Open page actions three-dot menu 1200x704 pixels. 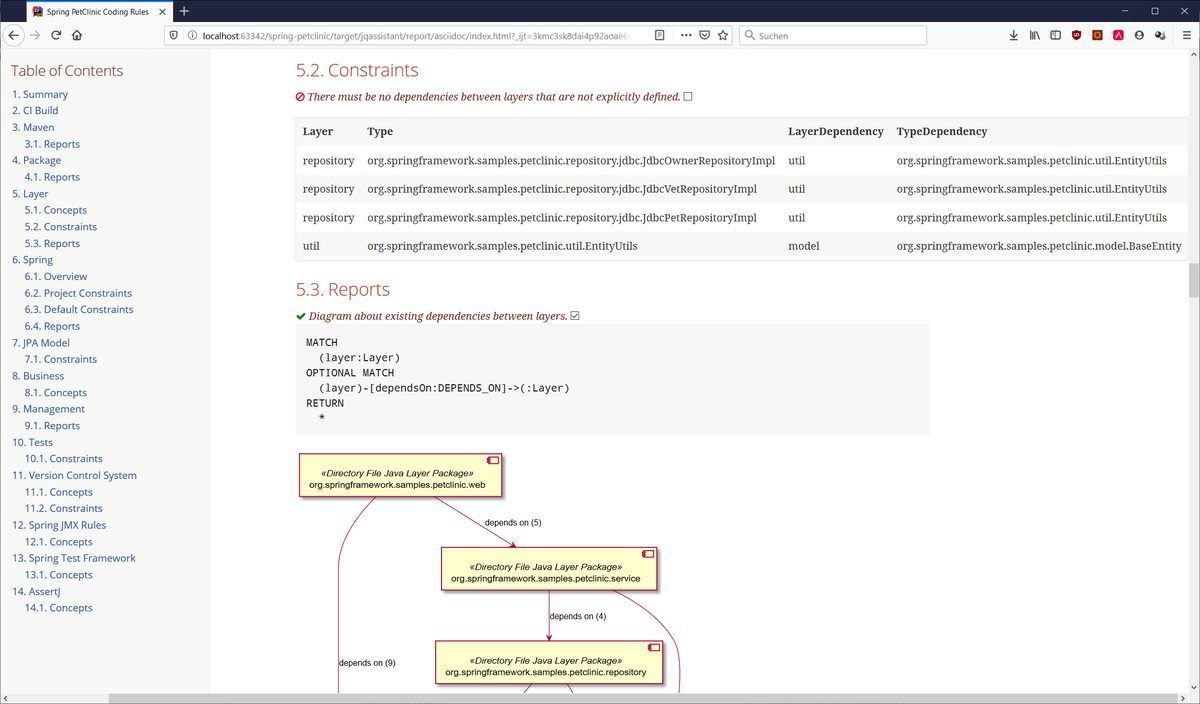[x=686, y=35]
